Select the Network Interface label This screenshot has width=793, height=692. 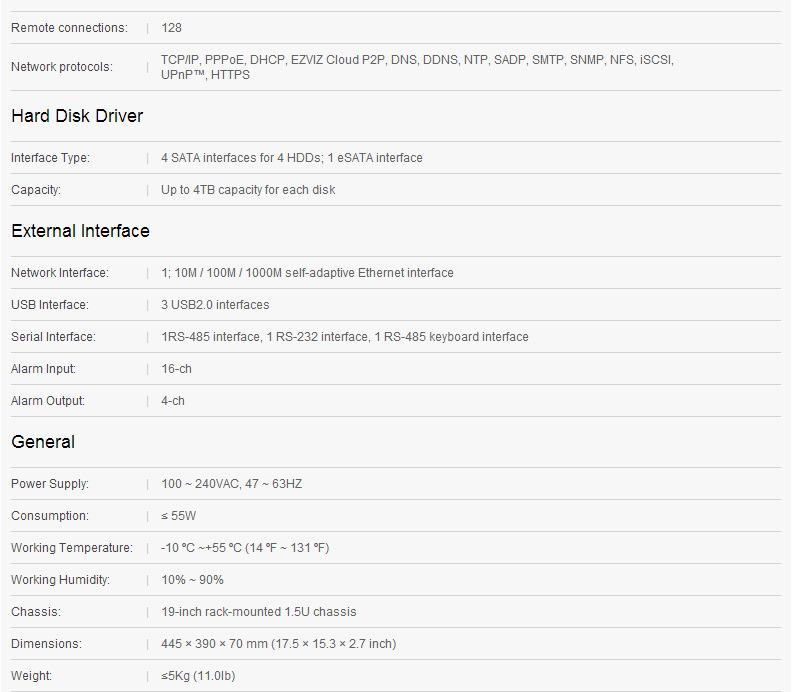tap(60, 273)
